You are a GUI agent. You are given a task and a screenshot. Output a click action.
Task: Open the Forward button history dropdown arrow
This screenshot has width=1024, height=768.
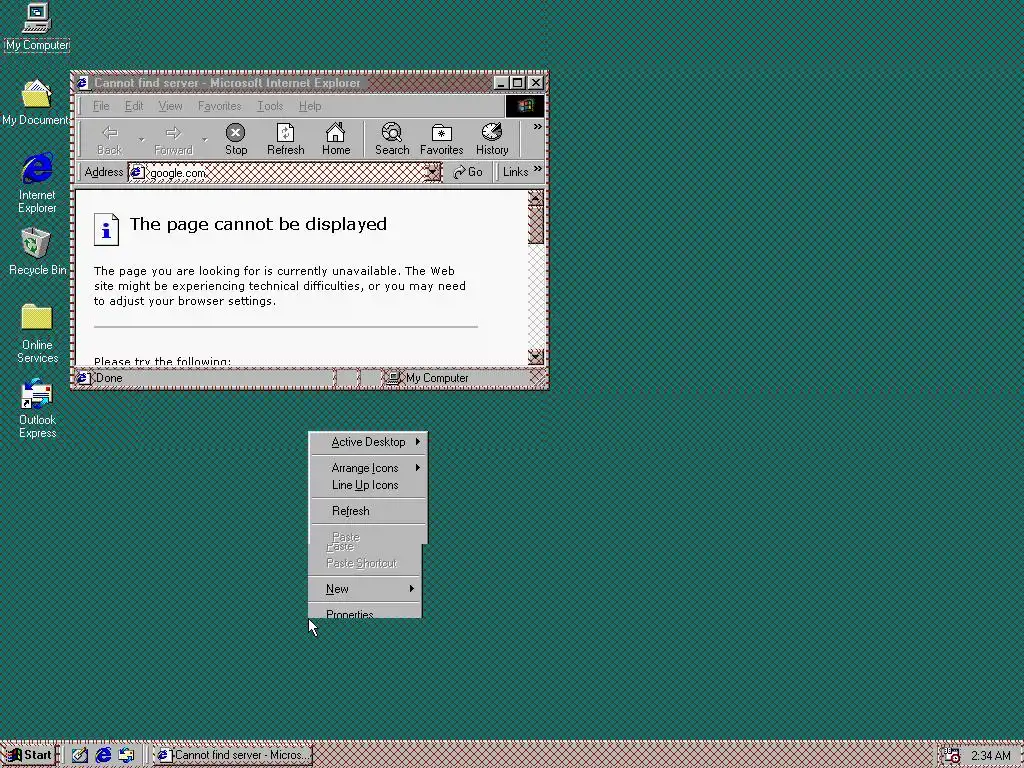204,140
